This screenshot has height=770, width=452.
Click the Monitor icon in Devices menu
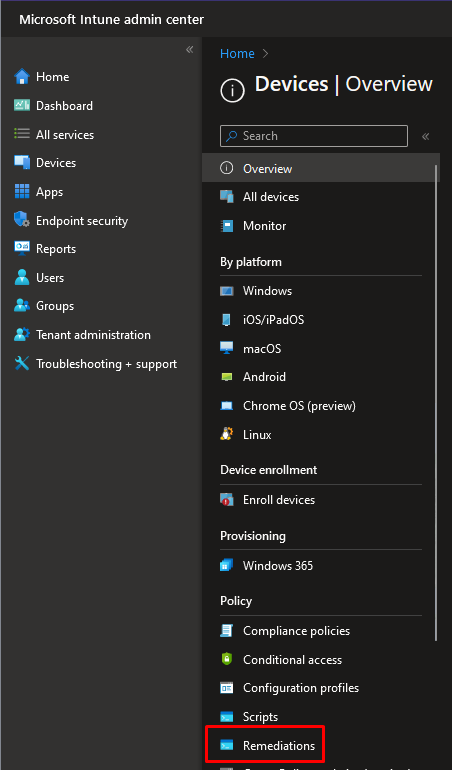click(226, 226)
